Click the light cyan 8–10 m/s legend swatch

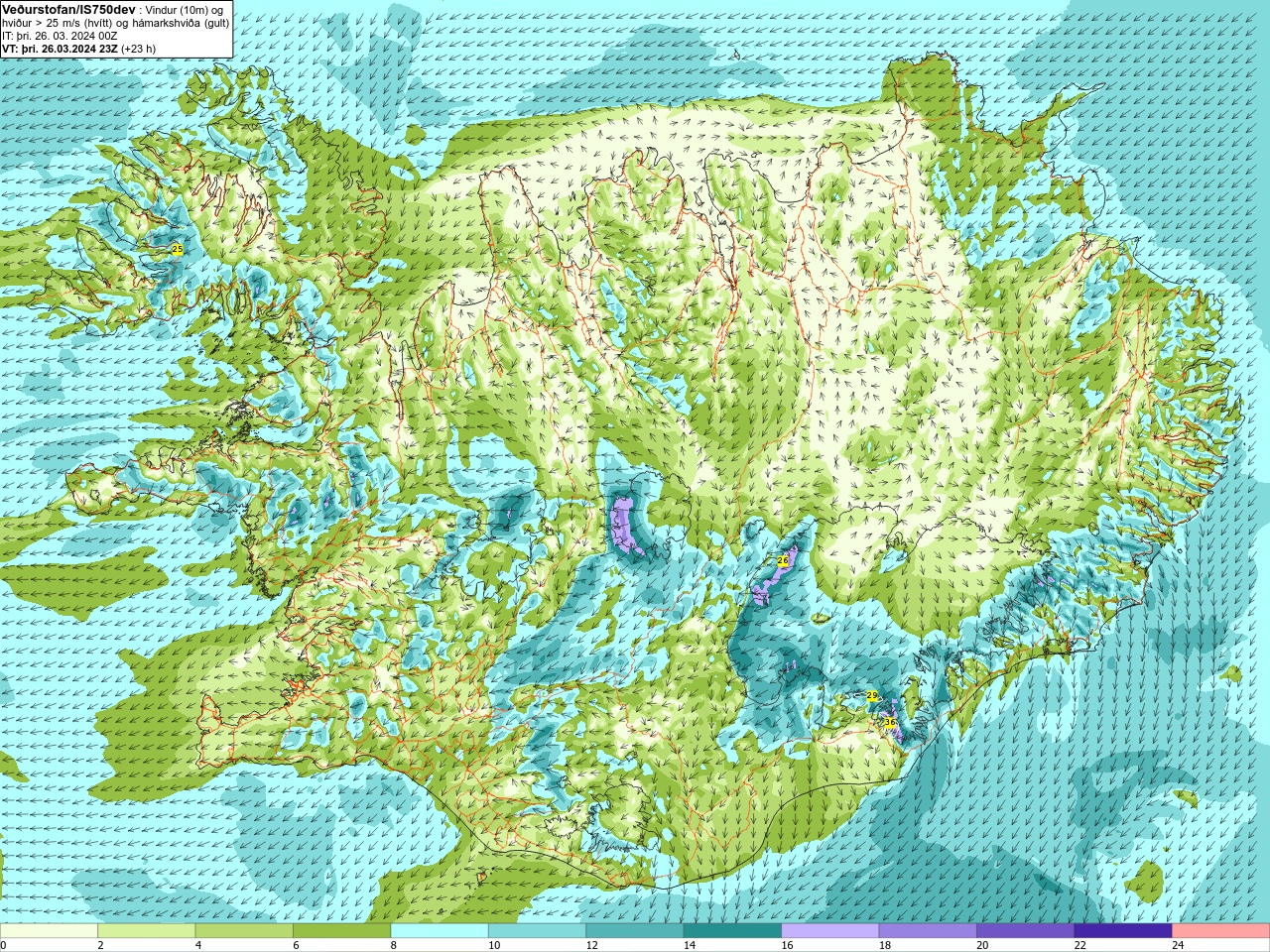coord(440,931)
